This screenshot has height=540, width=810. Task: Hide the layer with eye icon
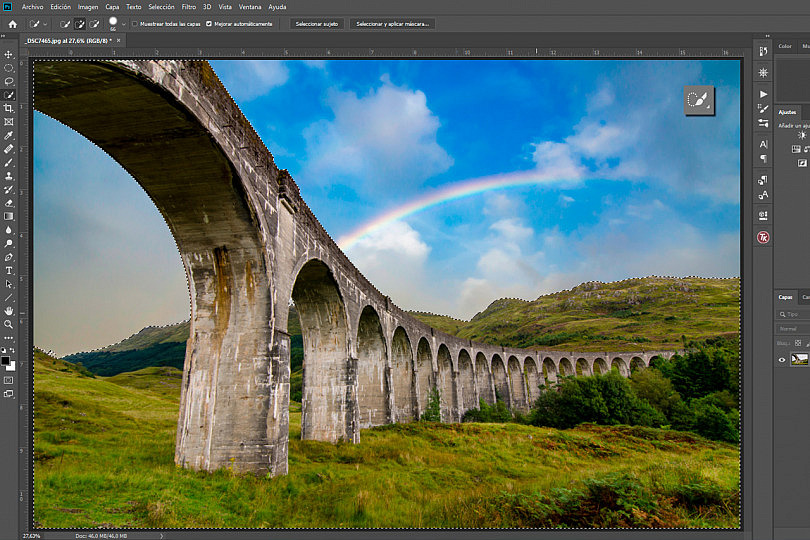click(x=782, y=360)
